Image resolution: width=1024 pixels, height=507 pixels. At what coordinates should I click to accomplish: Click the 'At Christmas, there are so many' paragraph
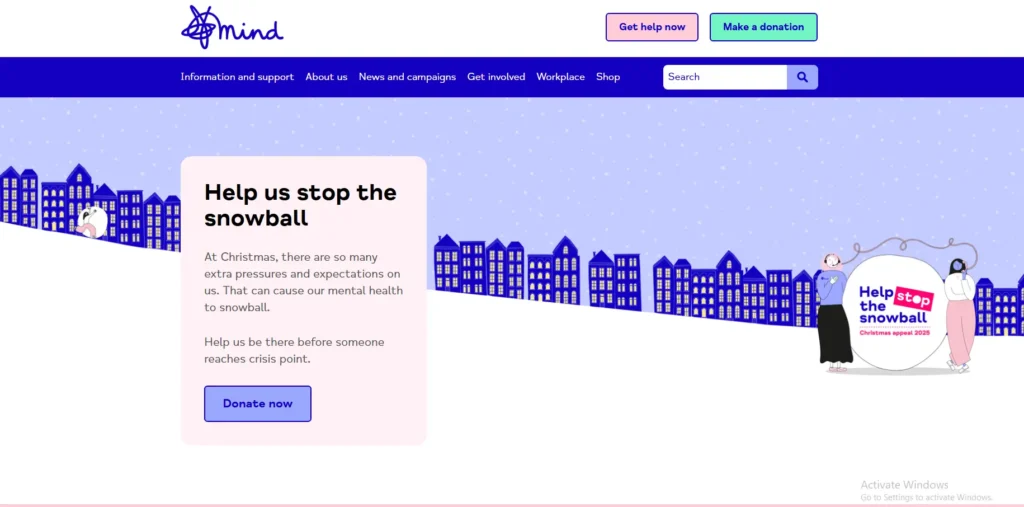(303, 282)
